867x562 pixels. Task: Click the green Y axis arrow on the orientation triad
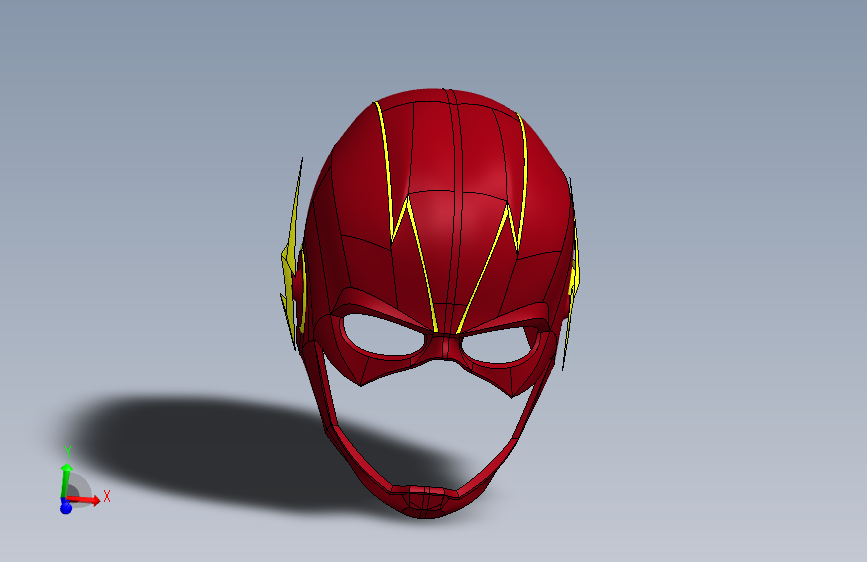[x=65, y=481]
